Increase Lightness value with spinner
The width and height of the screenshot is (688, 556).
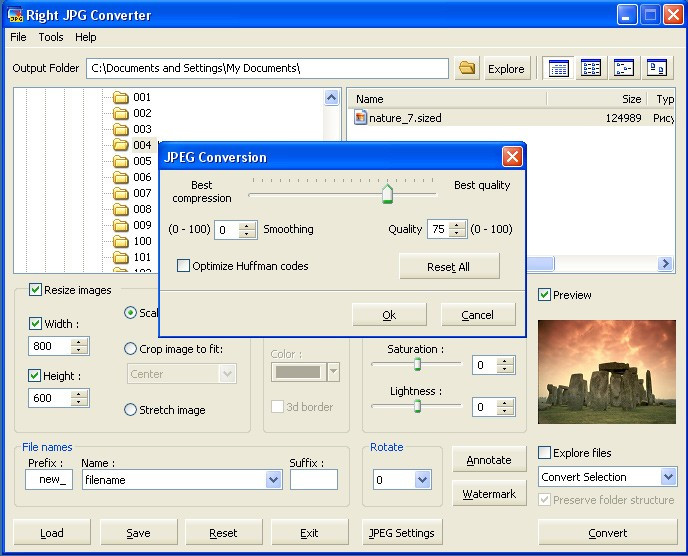point(505,403)
